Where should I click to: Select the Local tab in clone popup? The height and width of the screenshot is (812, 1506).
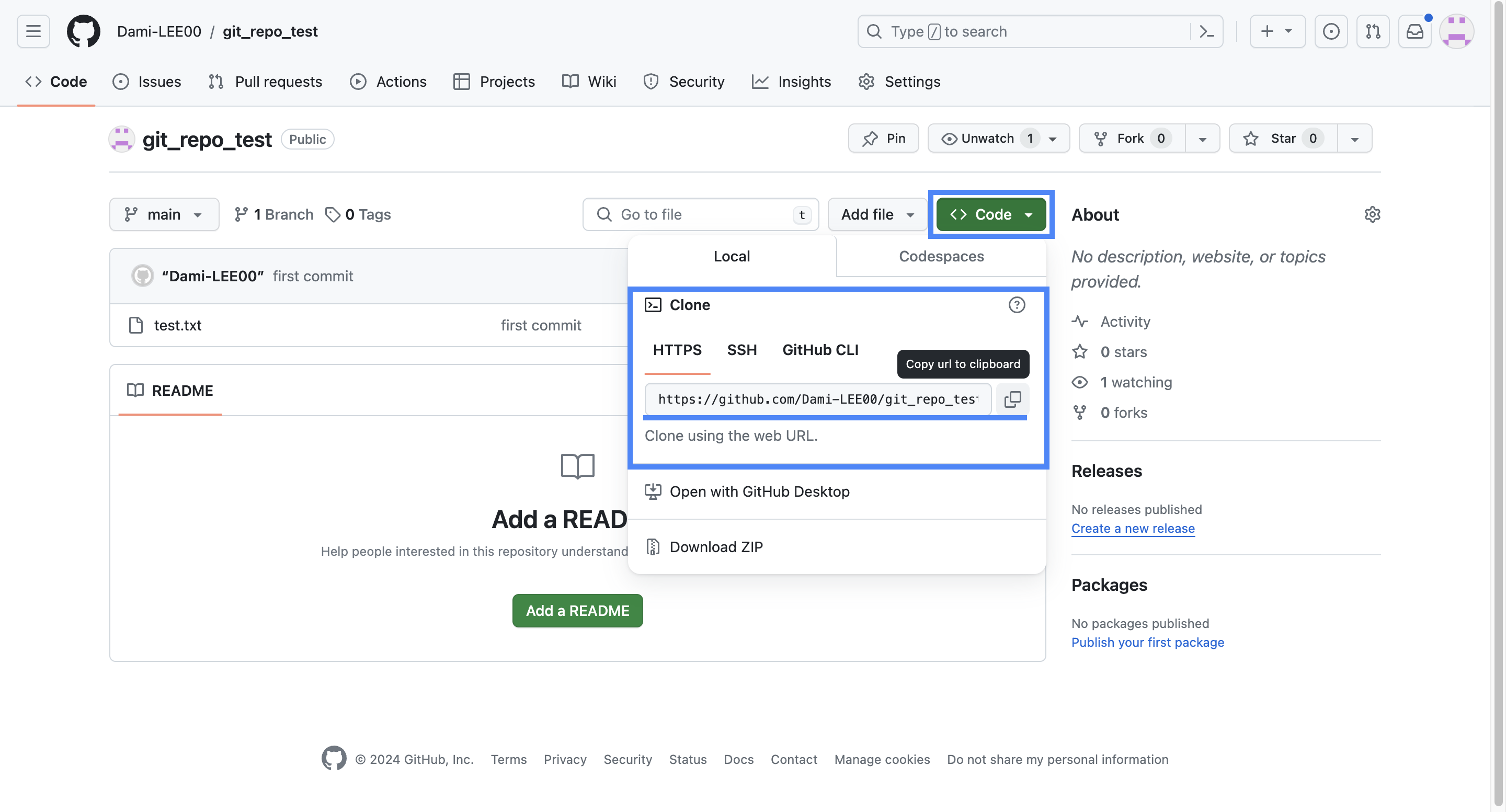(732, 256)
